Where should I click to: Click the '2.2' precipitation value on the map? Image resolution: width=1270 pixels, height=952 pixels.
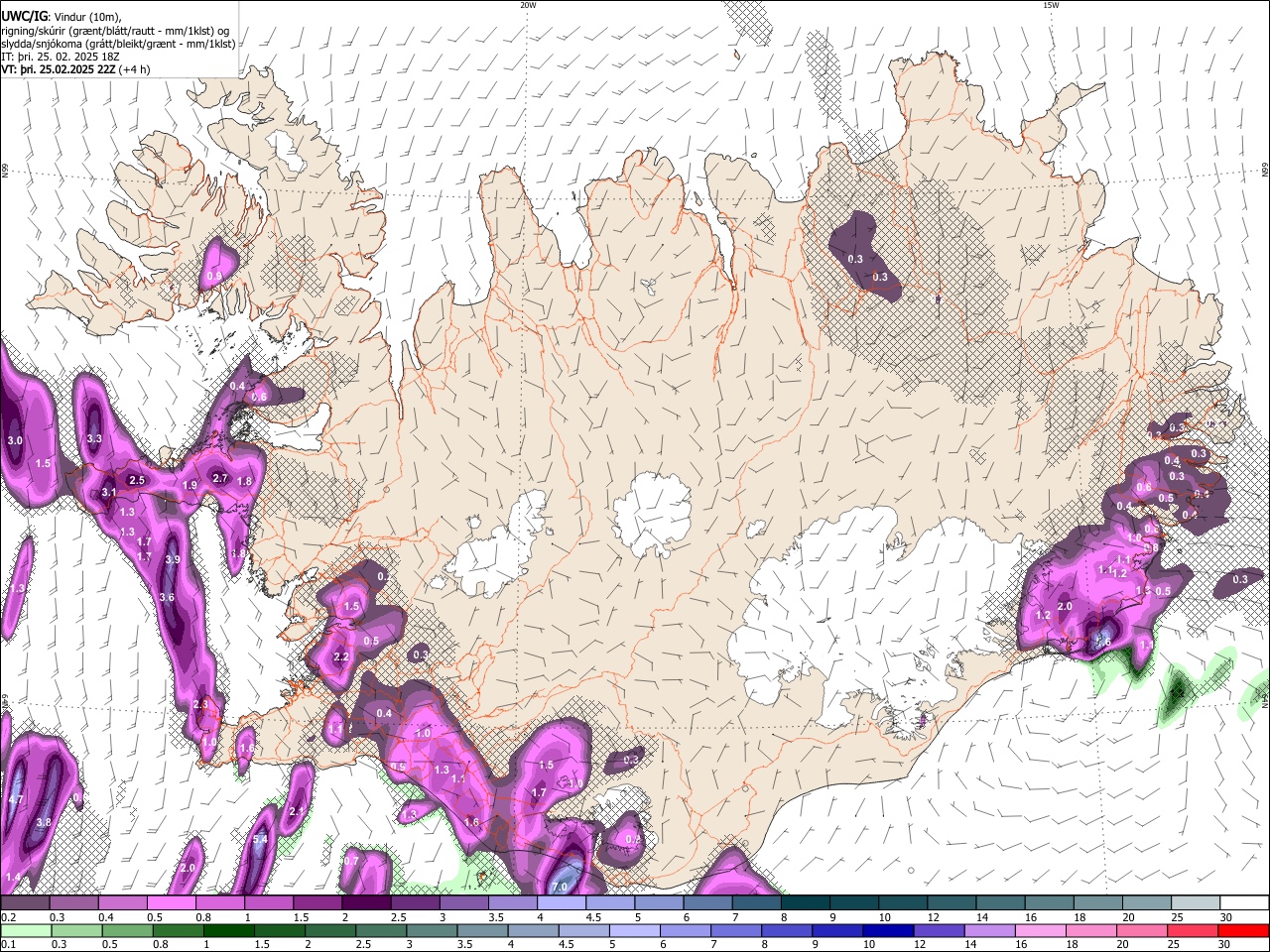pyautogui.click(x=341, y=657)
